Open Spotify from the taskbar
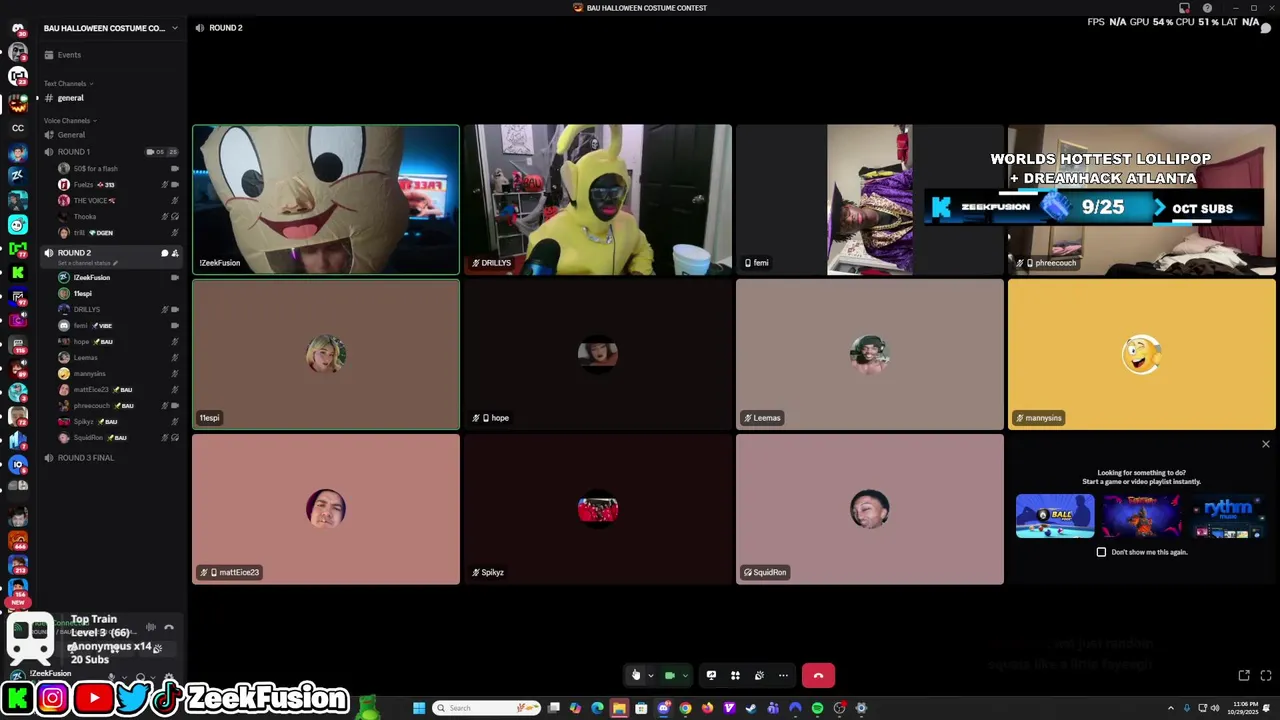Screen dimensions: 1280x720 click(x=817, y=708)
